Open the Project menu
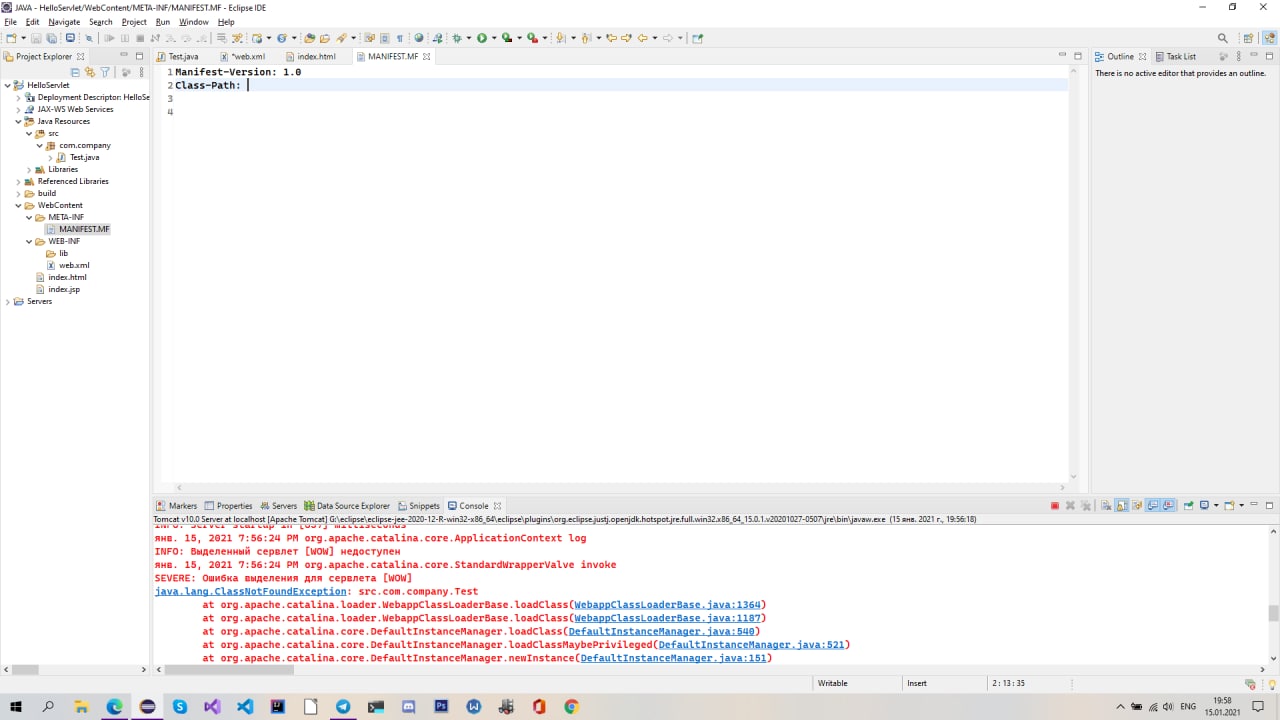The height and width of the screenshot is (720, 1280). pyautogui.click(x=134, y=22)
